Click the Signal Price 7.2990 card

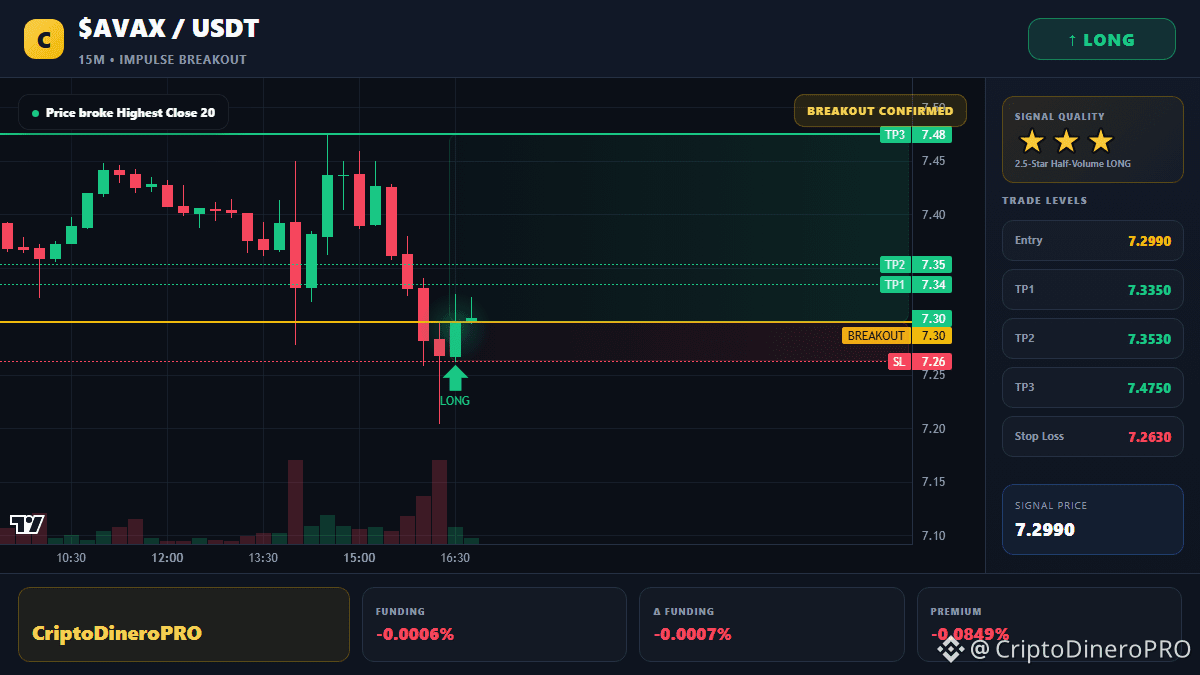pos(1093,519)
